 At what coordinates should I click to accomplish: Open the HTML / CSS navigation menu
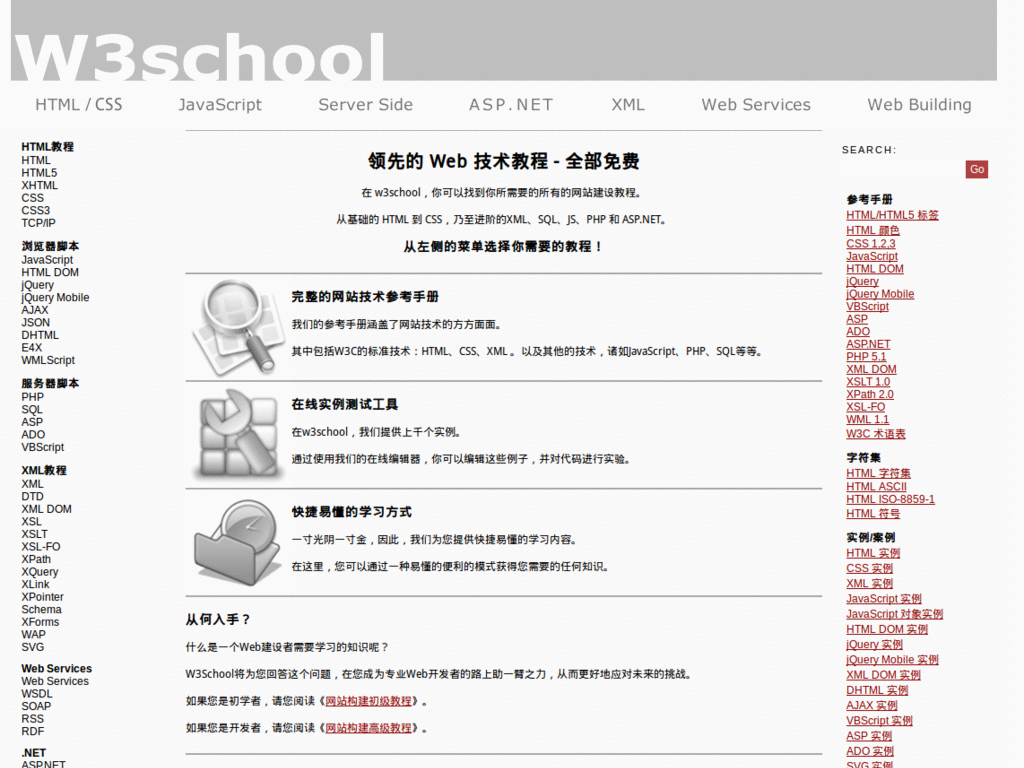(78, 104)
